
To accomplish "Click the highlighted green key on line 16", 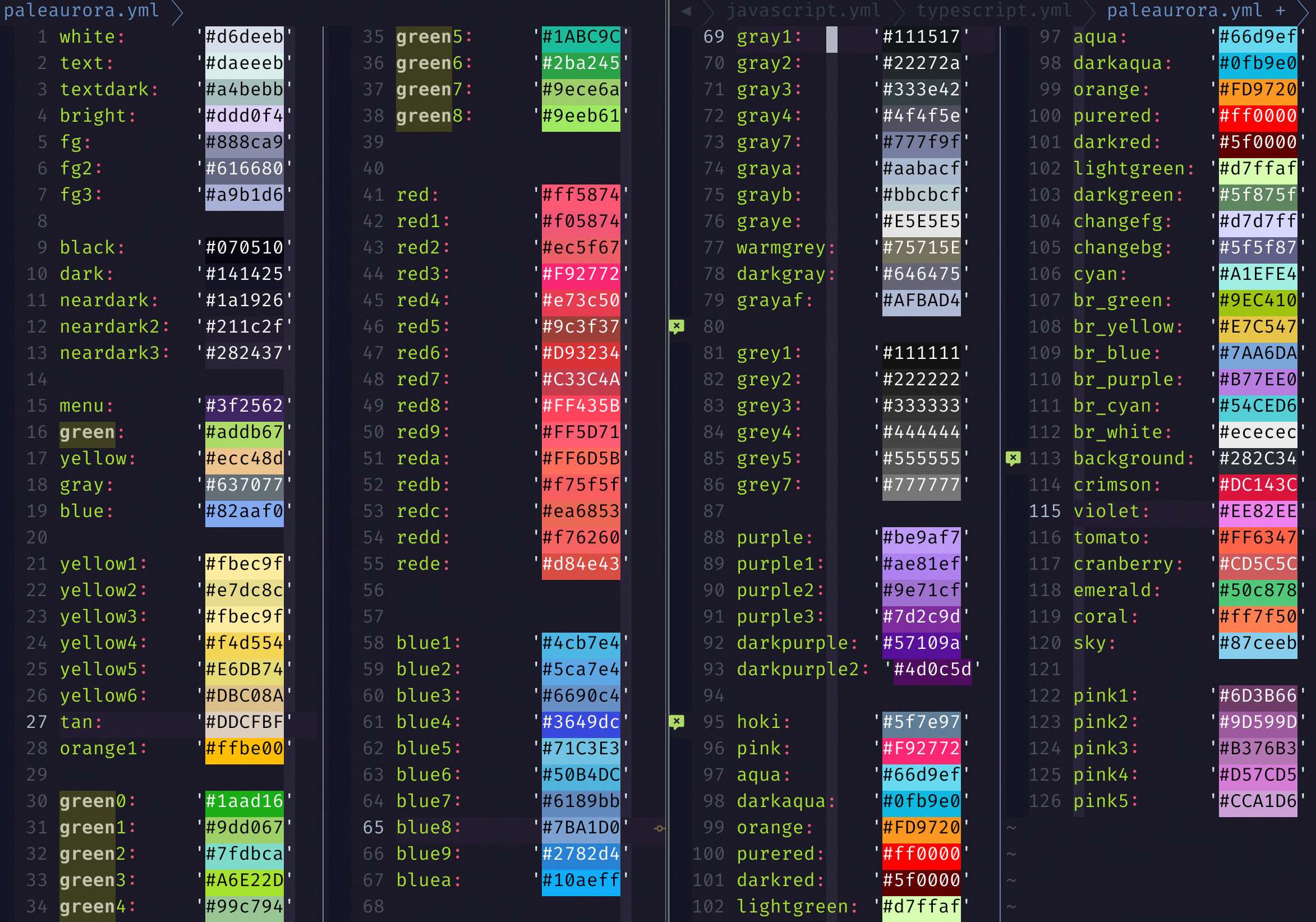I will (87, 431).
